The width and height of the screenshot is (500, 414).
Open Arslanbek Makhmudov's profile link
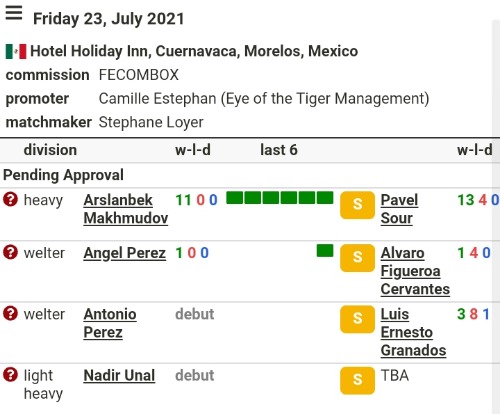tap(126, 209)
